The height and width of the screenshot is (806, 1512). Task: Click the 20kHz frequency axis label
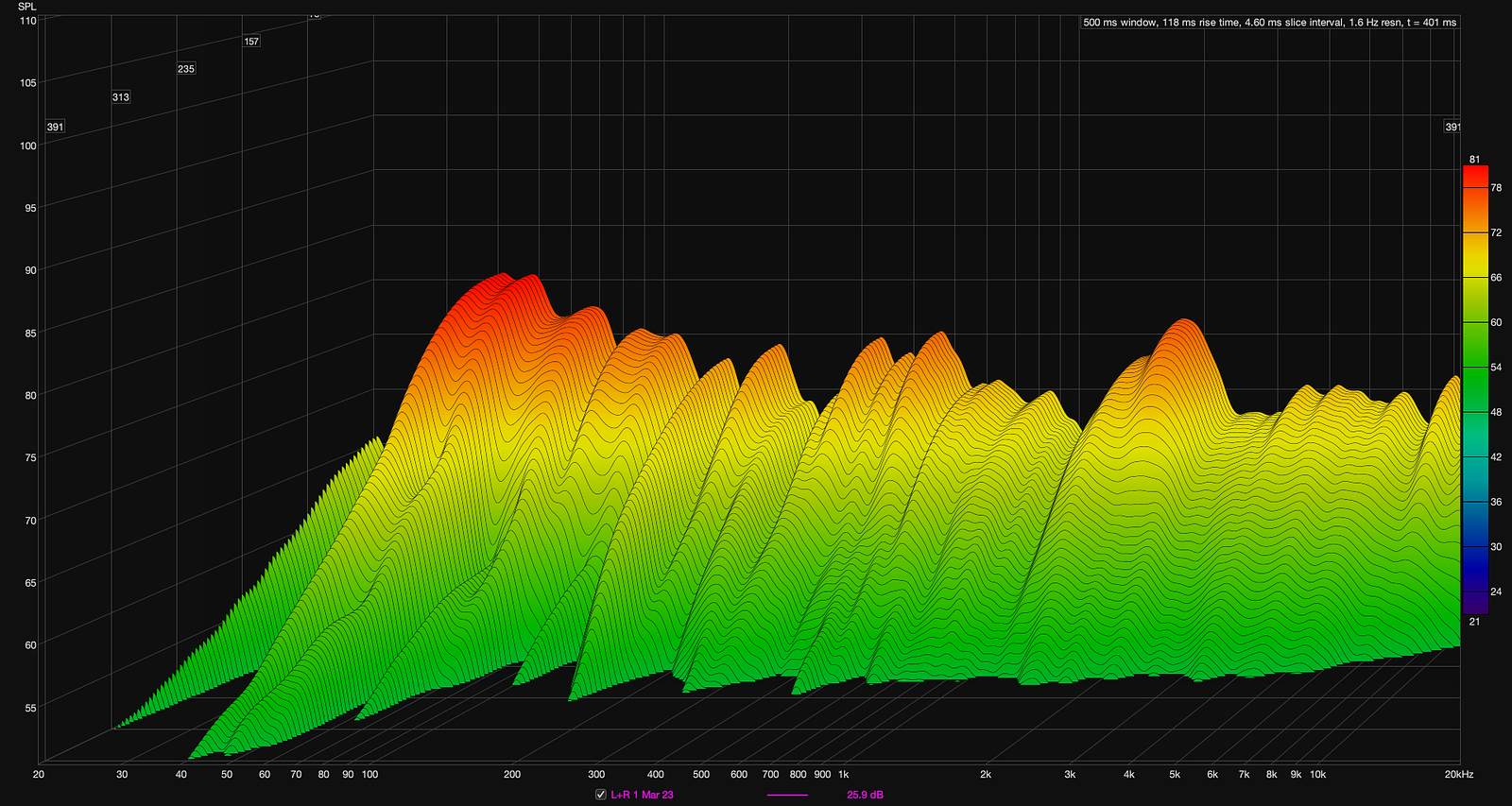[x=1458, y=774]
